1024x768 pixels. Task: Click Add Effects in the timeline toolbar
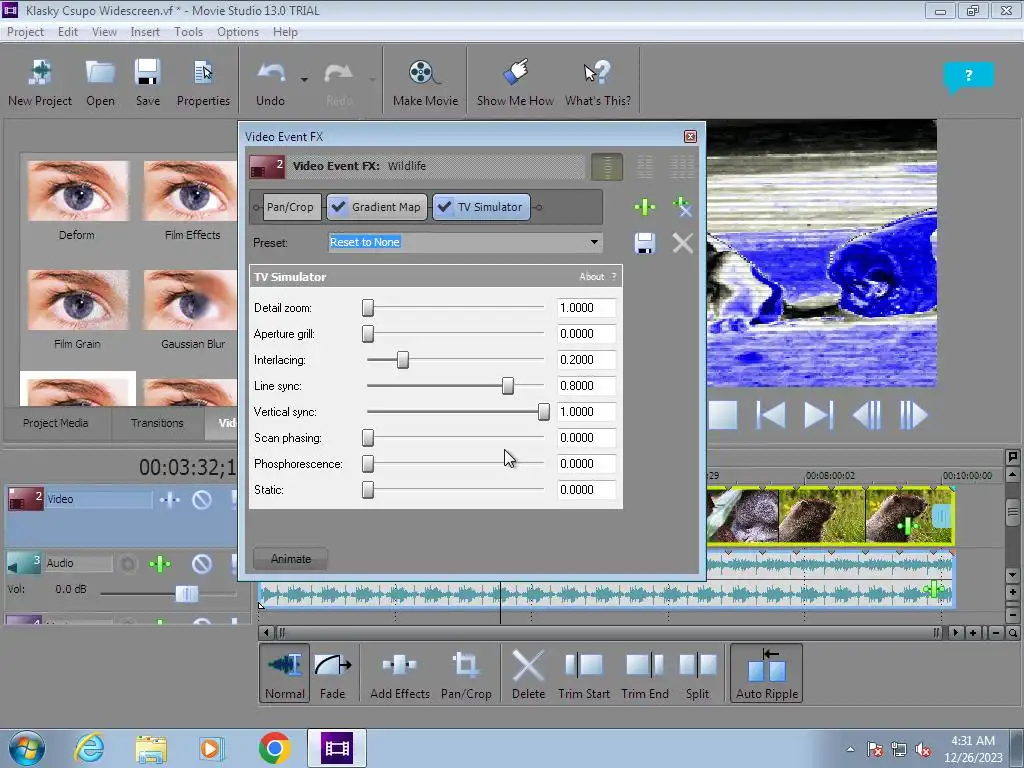click(400, 673)
